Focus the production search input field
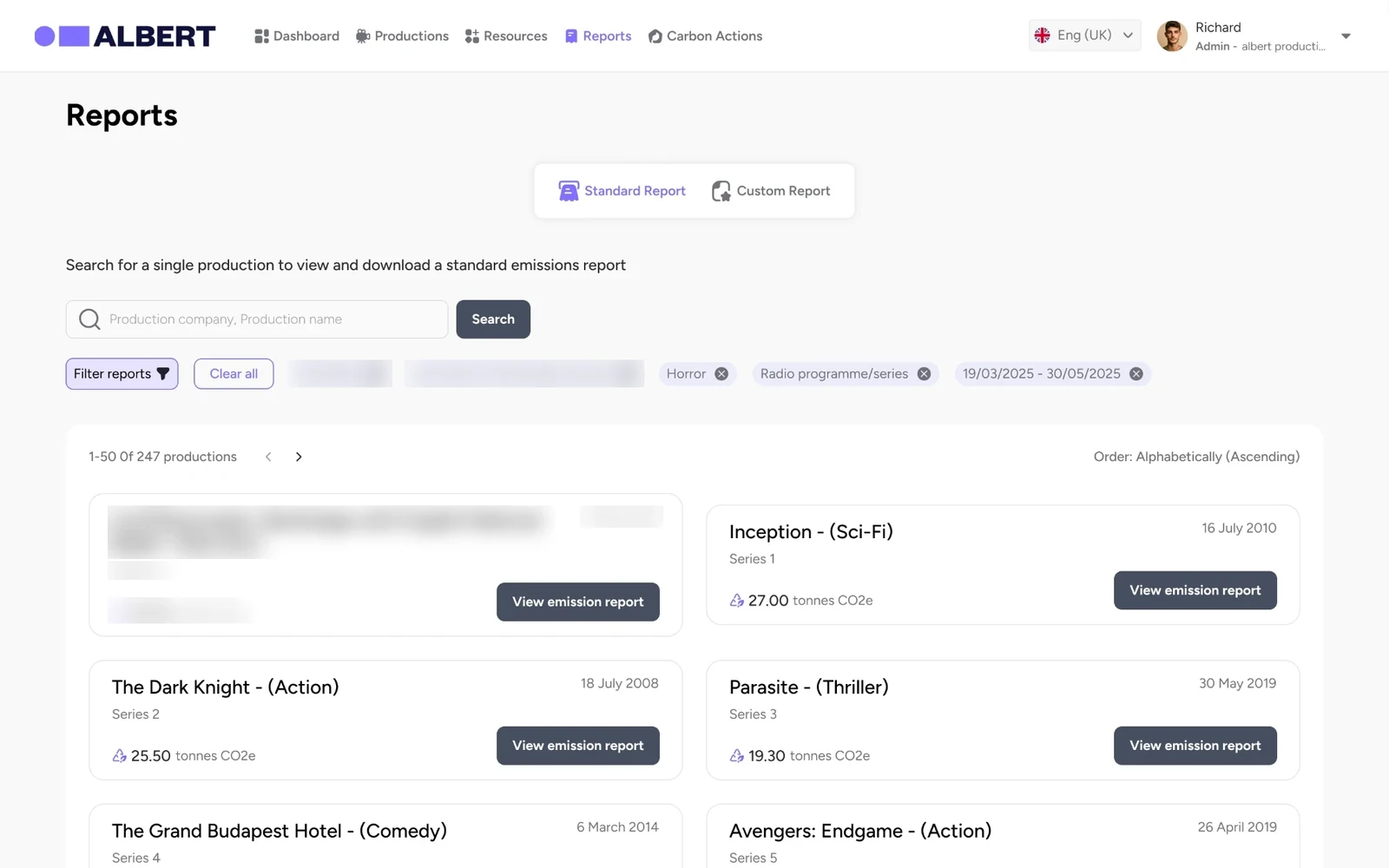 [x=257, y=319]
